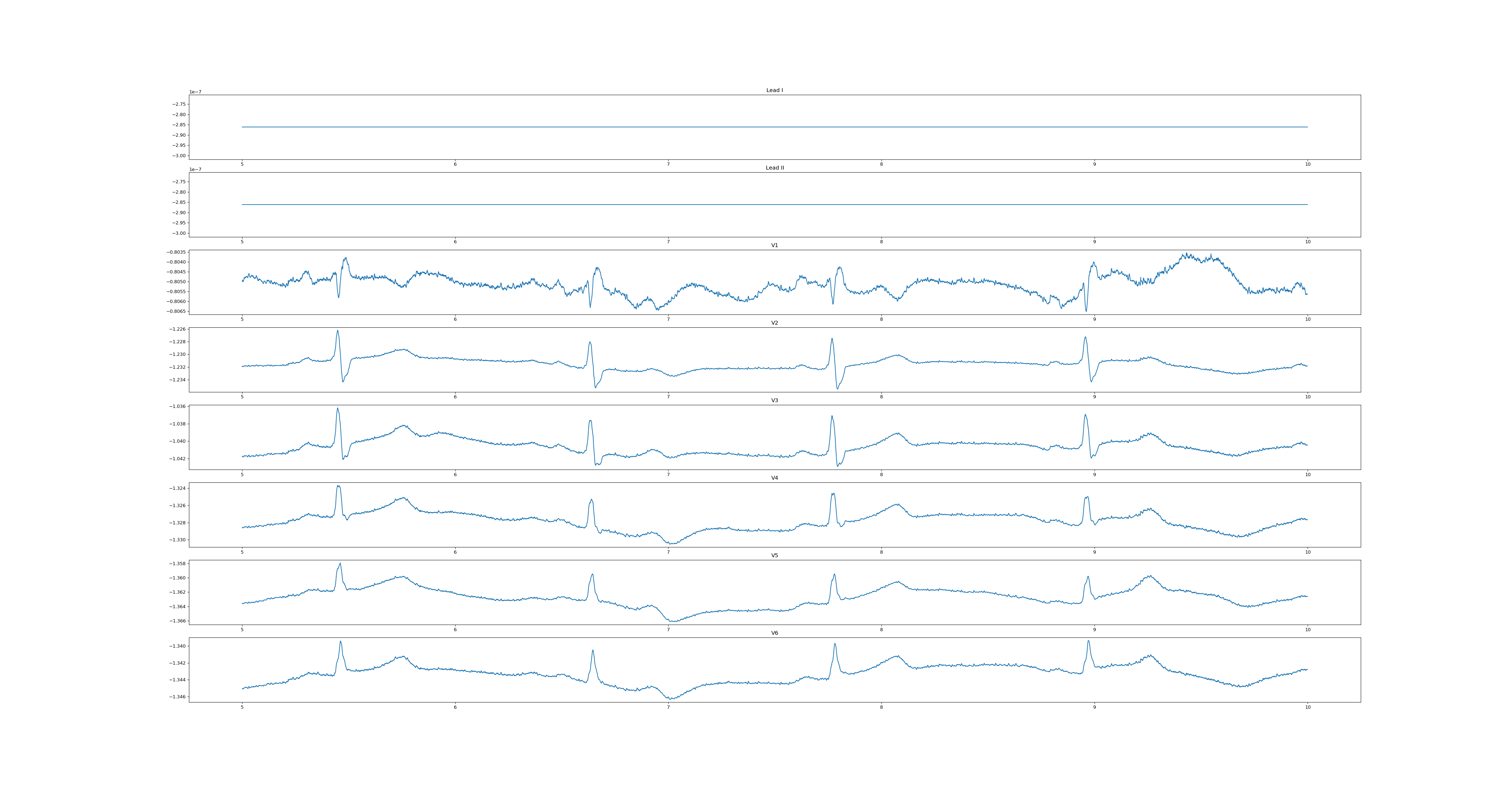Click x-axis tick 7 under the V1 plot
This screenshot has height=789, width=1512.
coord(668,319)
